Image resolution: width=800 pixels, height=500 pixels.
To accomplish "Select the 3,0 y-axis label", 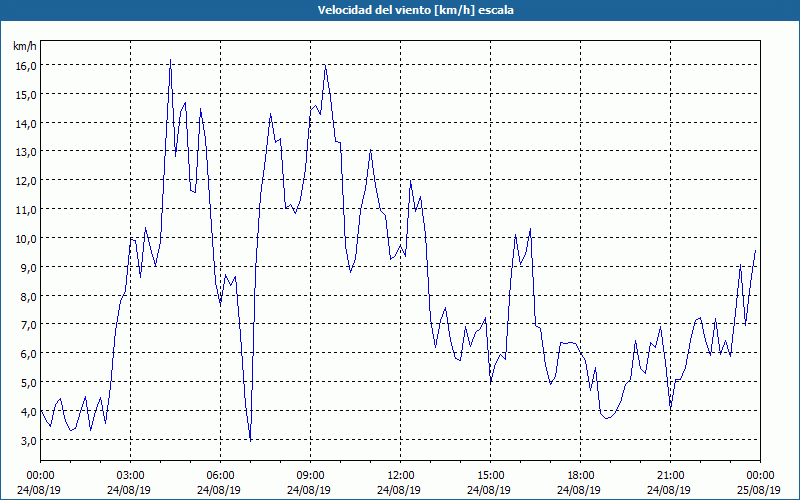I will (28, 440).
